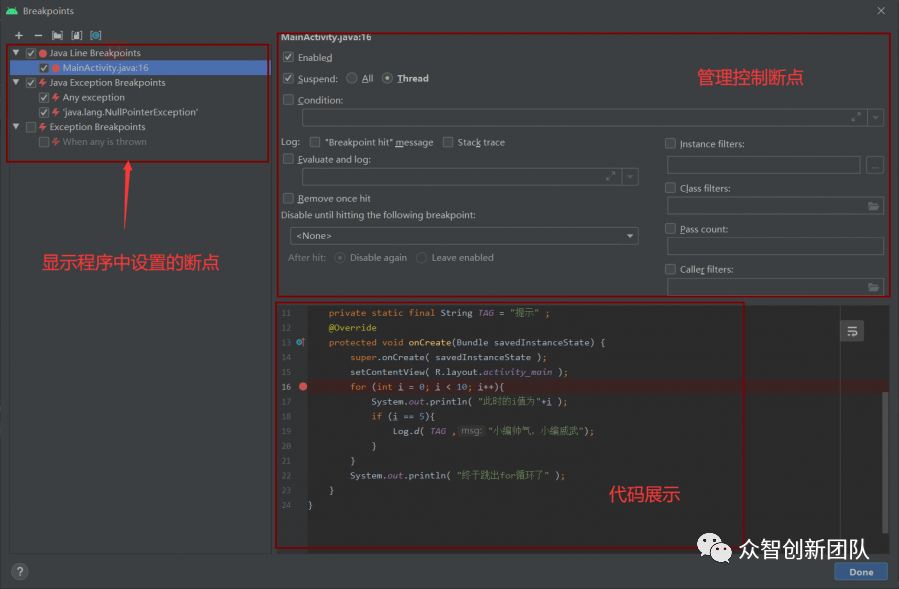Enable the Instance filters checkbox
The width and height of the screenshot is (899, 589).
point(670,143)
